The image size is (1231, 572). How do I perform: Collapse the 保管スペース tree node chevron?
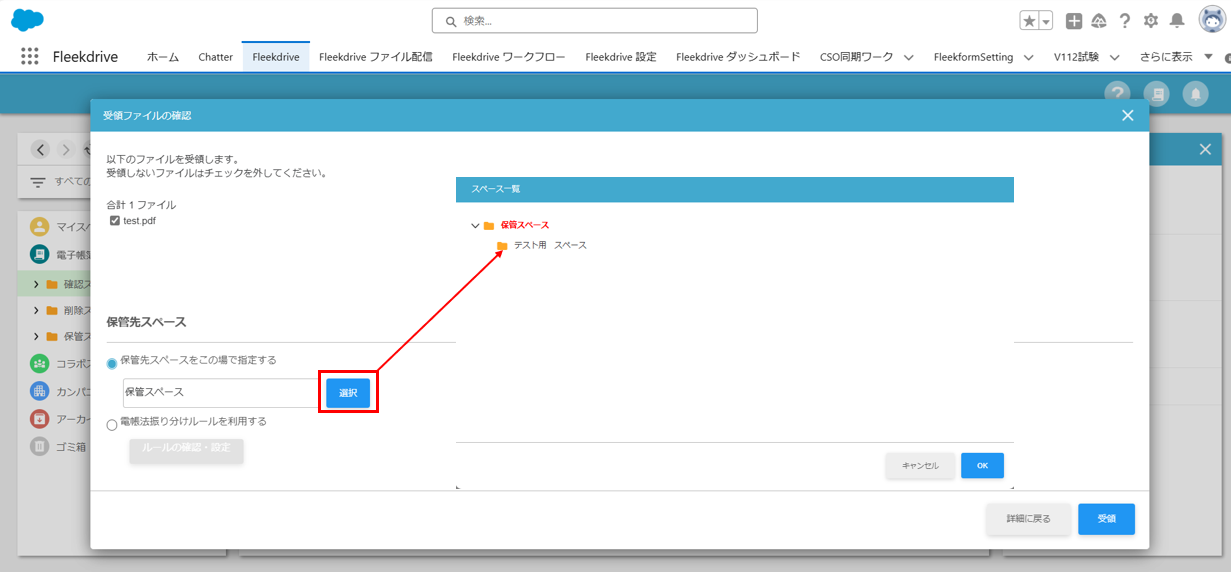point(475,226)
